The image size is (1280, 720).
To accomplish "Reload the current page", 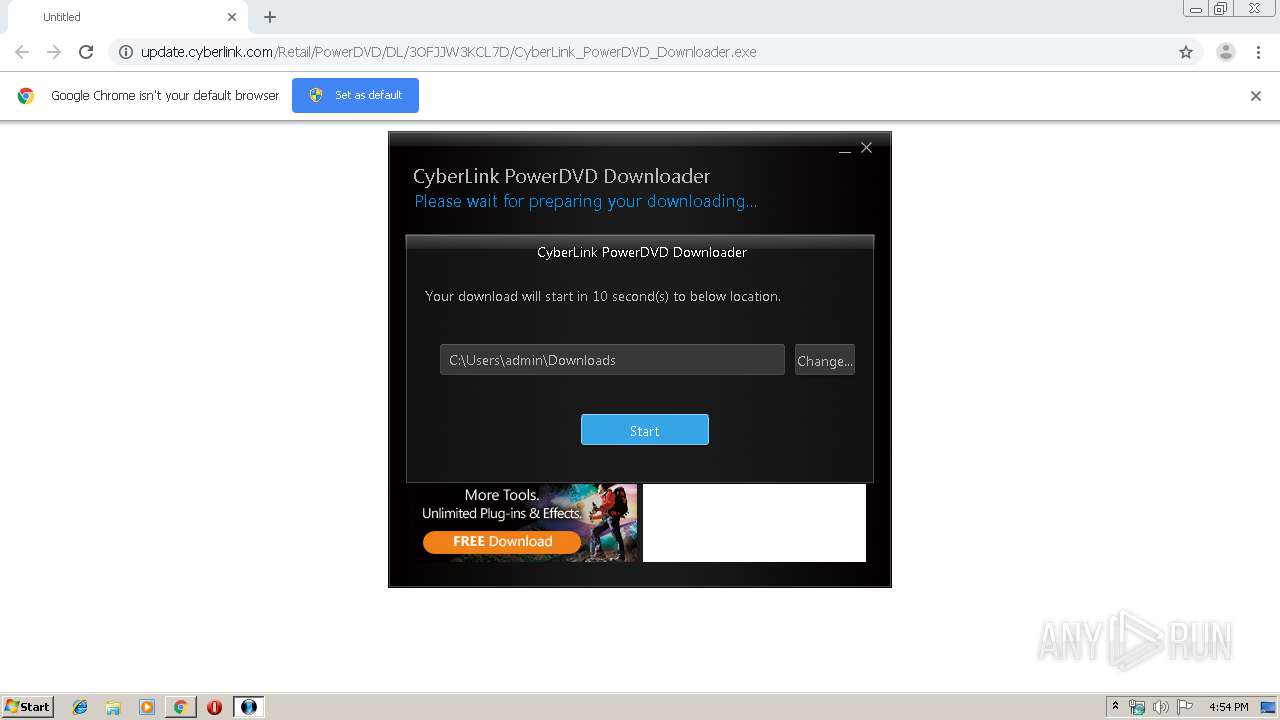I will coord(86,52).
